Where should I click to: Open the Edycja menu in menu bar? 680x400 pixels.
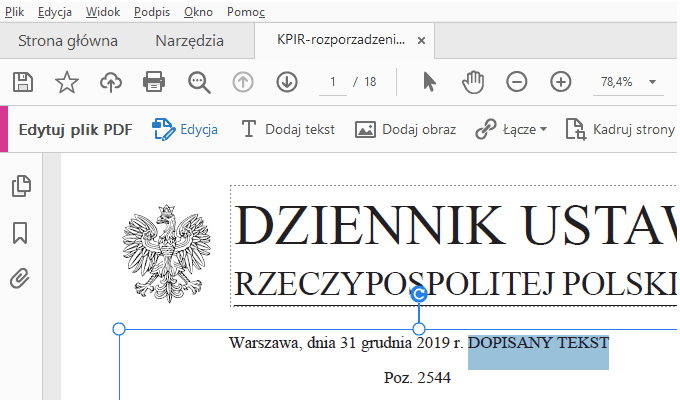55,12
